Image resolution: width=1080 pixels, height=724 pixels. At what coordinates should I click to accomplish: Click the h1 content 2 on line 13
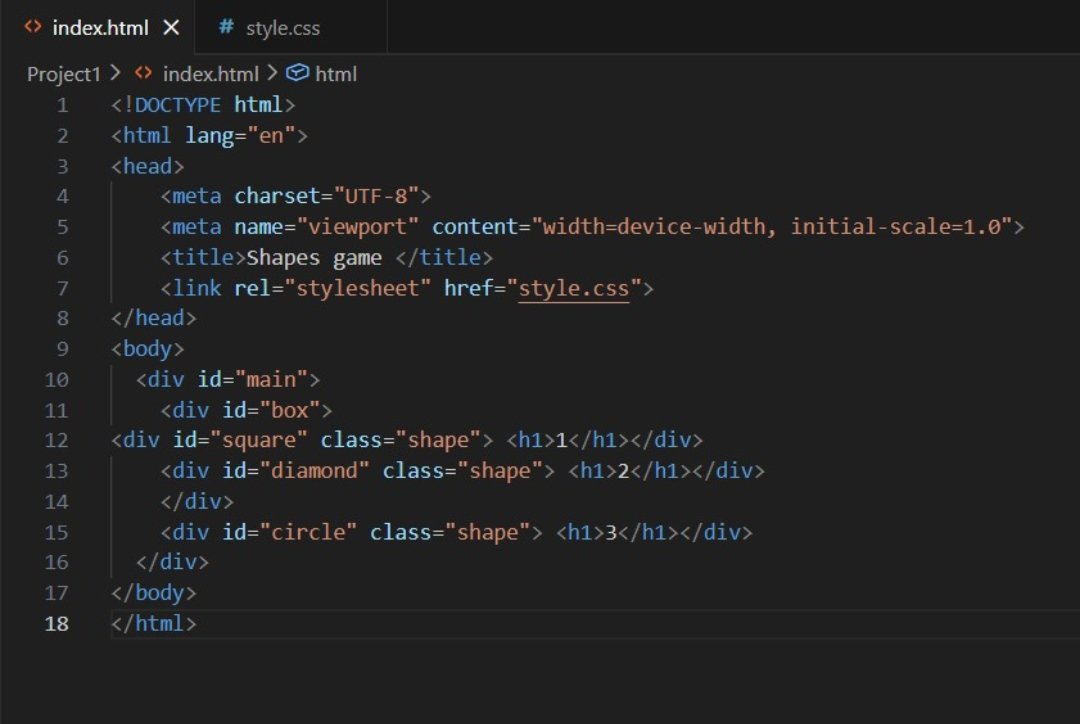623,470
